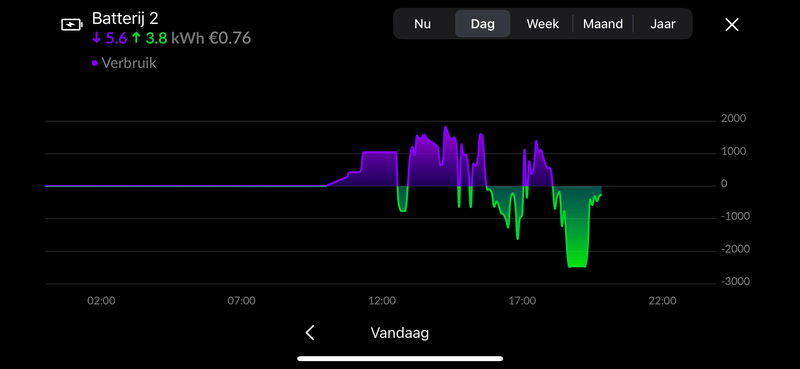The image size is (800, 369).
Task: Toggle the Verbruik legend item
Action: tap(124, 63)
